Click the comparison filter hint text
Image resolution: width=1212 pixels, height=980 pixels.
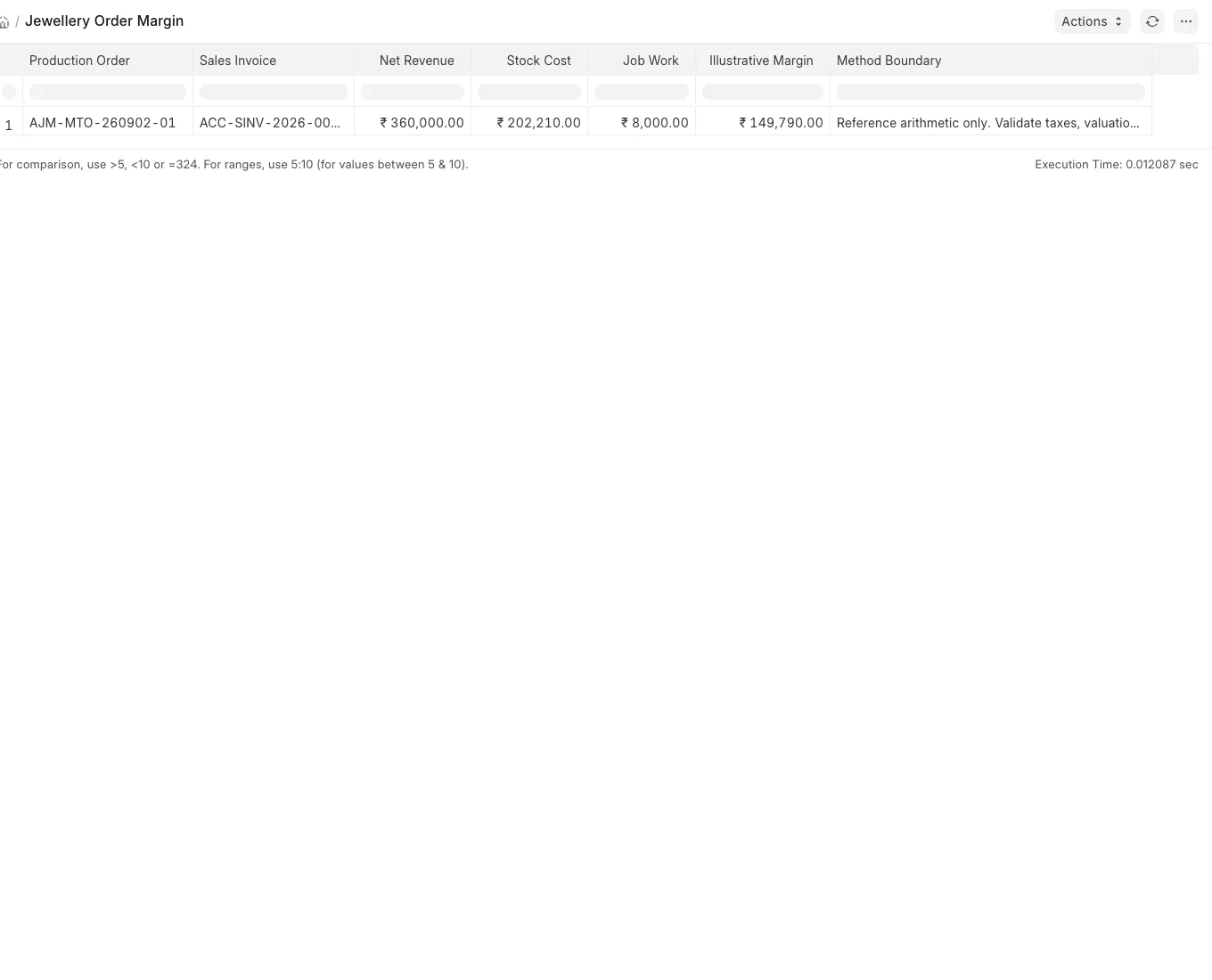click(233, 165)
